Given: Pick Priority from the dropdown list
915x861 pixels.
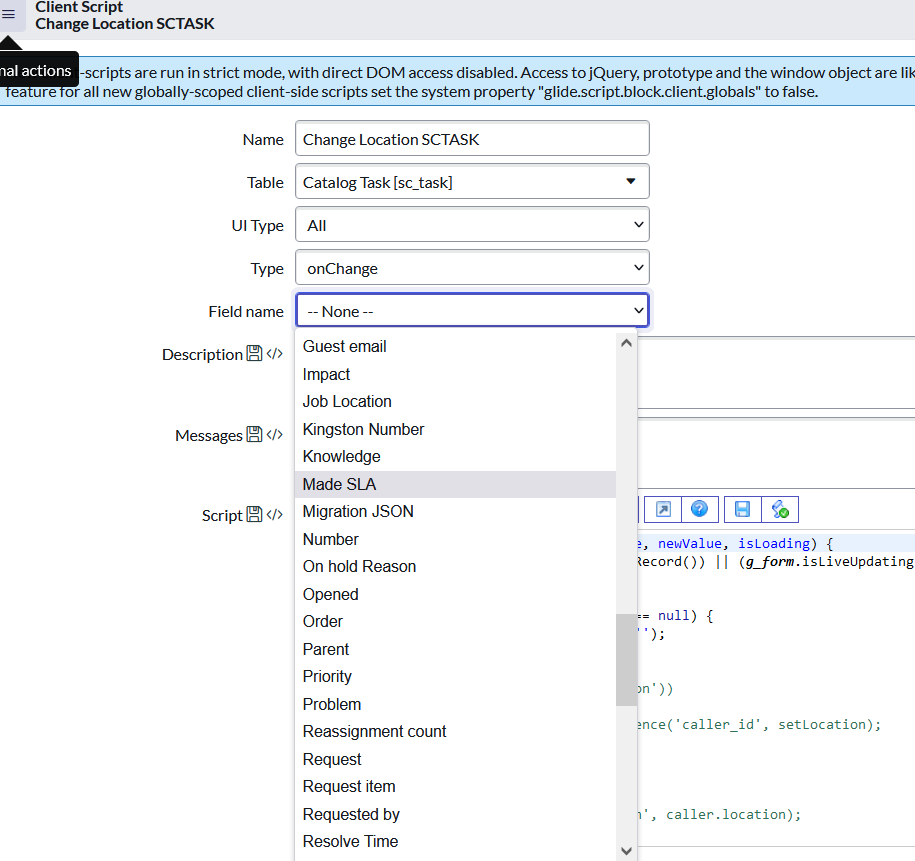Looking at the screenshot, I should (x=455, y=677).
